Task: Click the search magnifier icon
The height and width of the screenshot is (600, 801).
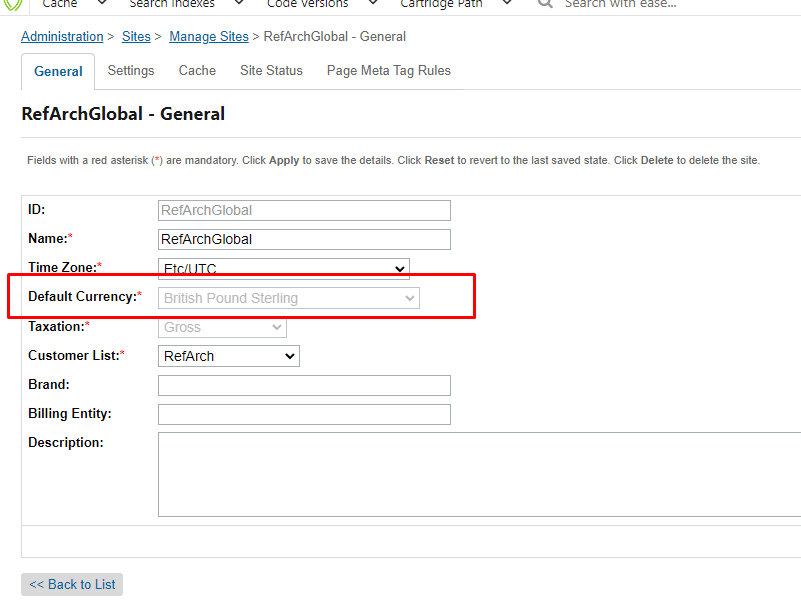Action: tap(545, 4)
